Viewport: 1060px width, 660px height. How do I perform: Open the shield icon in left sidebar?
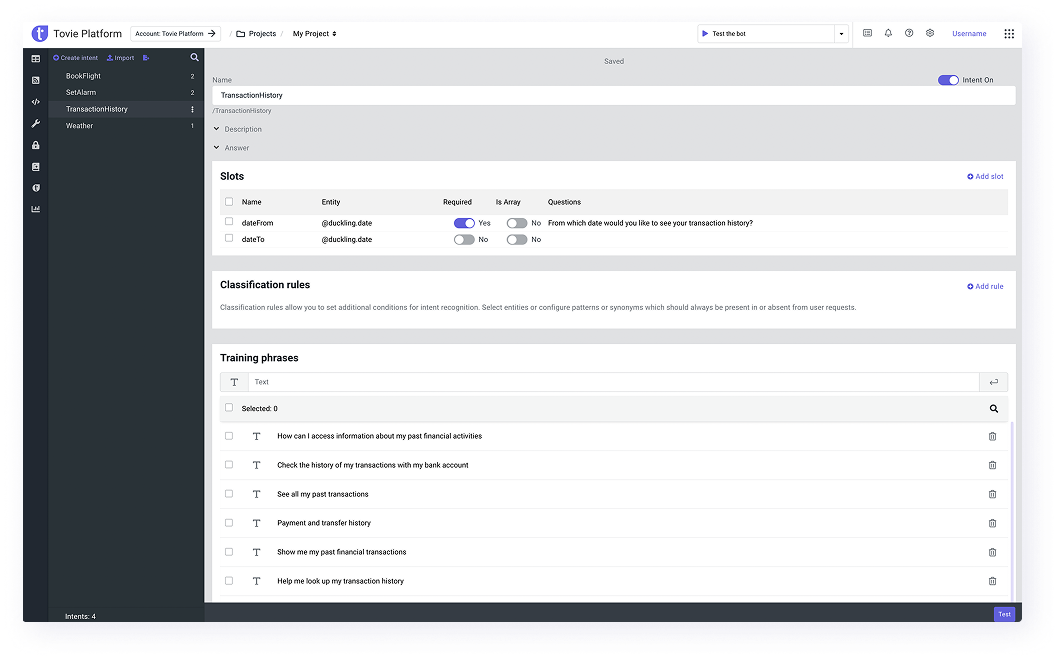[36, 188]
